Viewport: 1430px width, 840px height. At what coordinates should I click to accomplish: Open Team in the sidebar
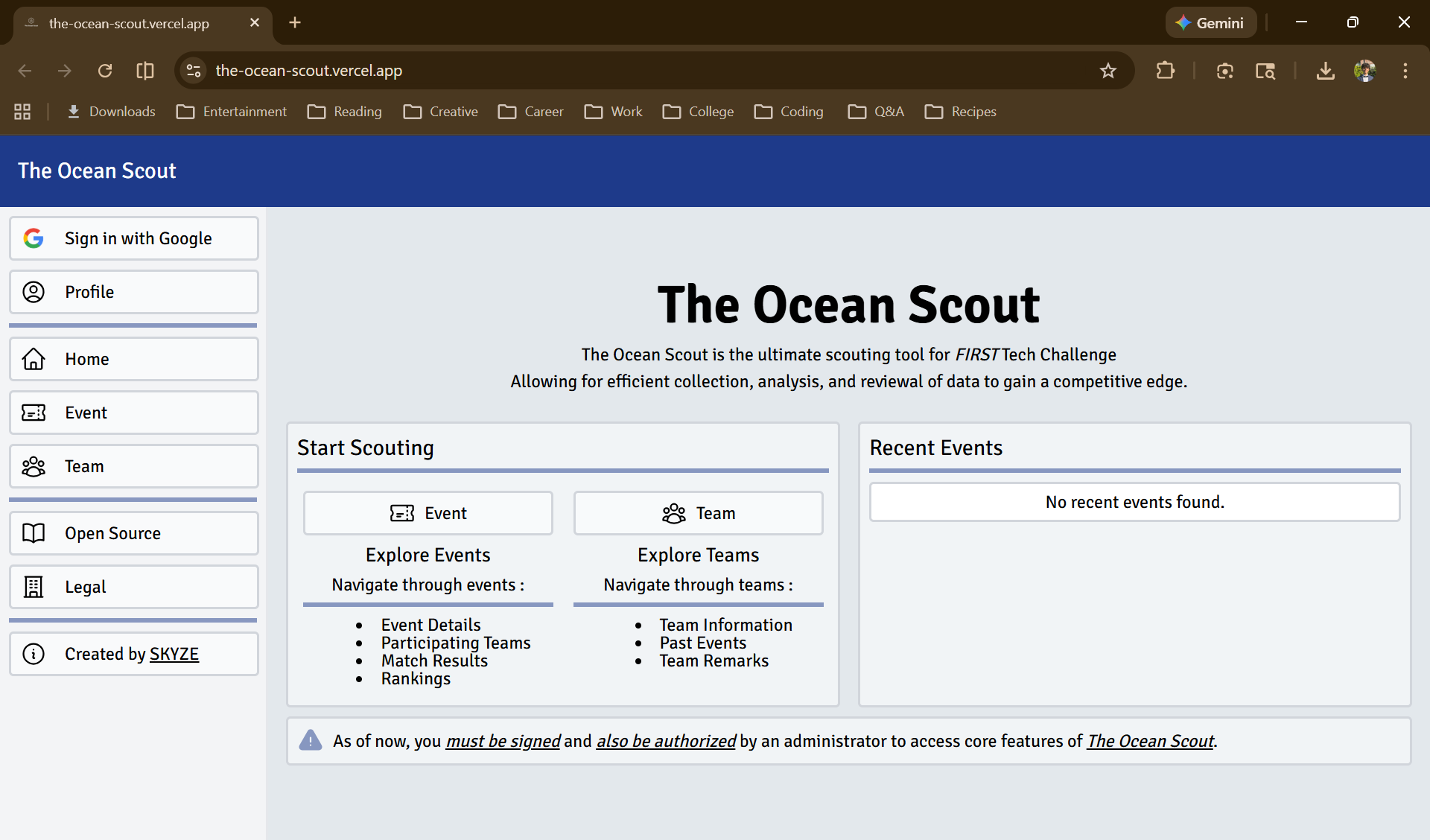pyautogui.click(x=134, y=466)
